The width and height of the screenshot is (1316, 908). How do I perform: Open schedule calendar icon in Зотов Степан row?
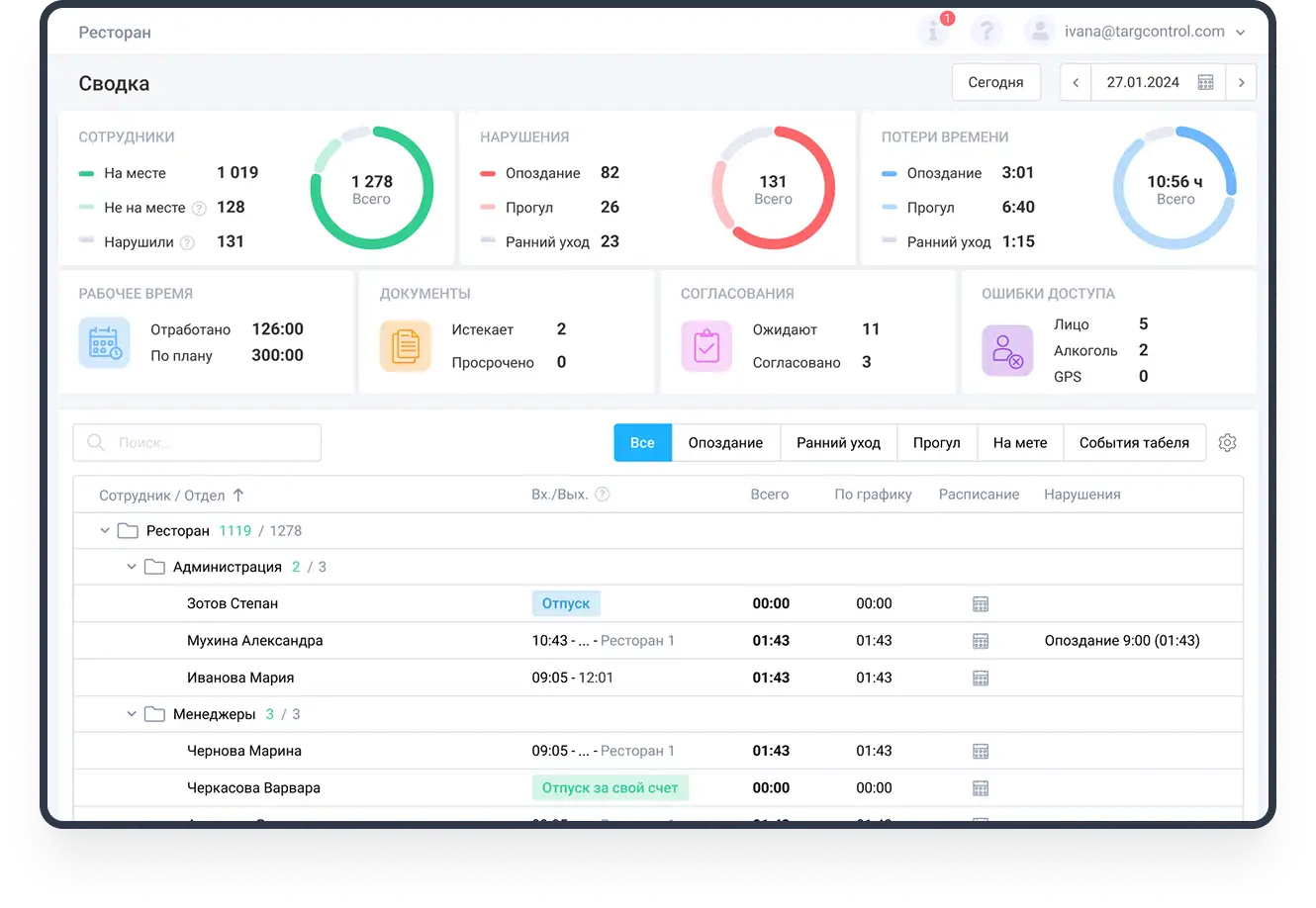(981, 603)
